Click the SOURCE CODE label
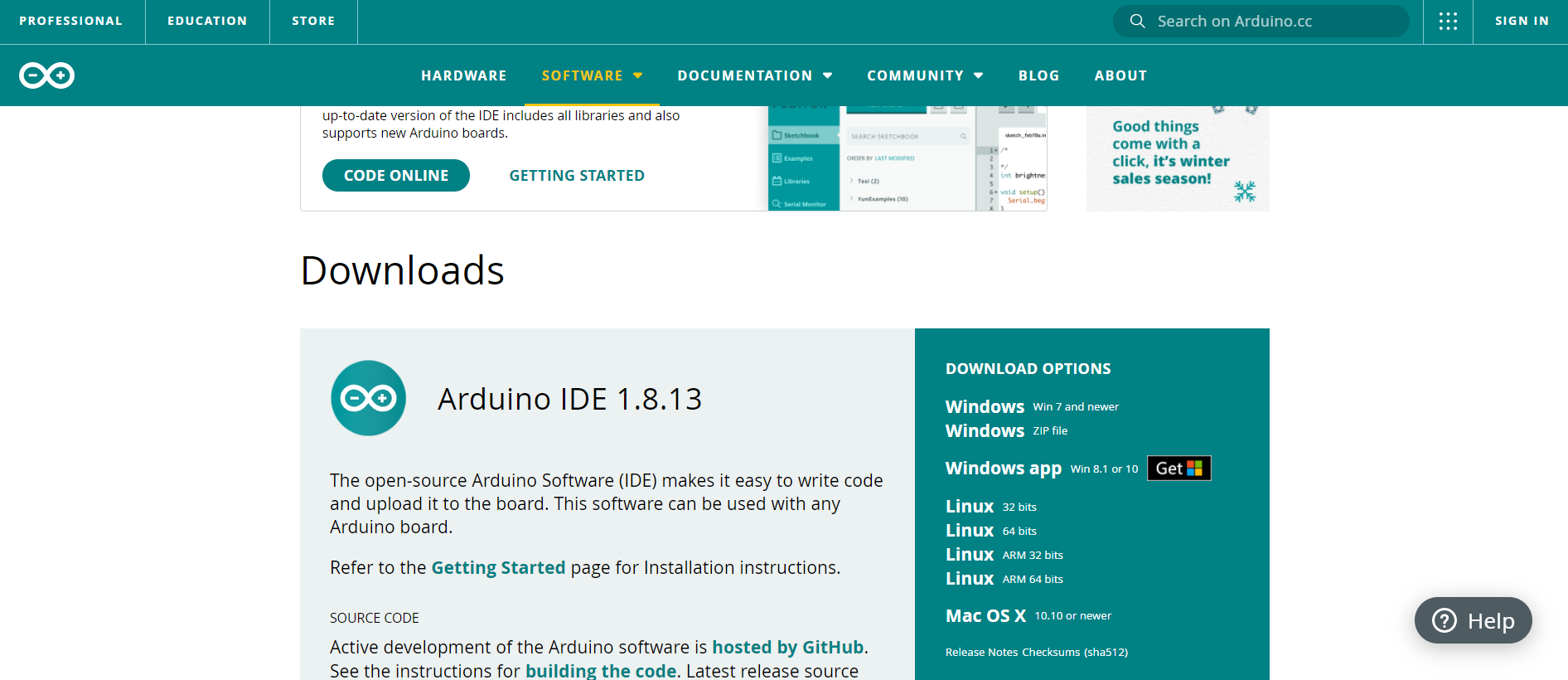The width and height of the screenshot is (1568, 680). pos(374,618)
